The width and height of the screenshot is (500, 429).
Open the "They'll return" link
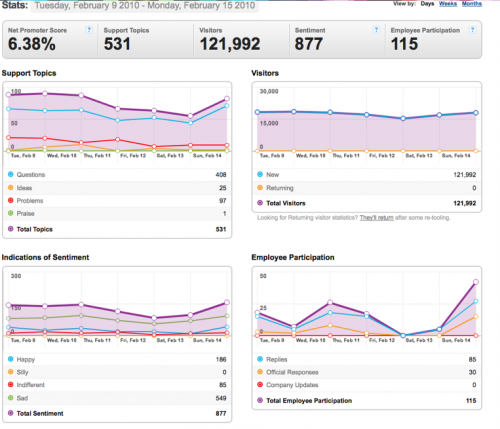click(376, 218)
